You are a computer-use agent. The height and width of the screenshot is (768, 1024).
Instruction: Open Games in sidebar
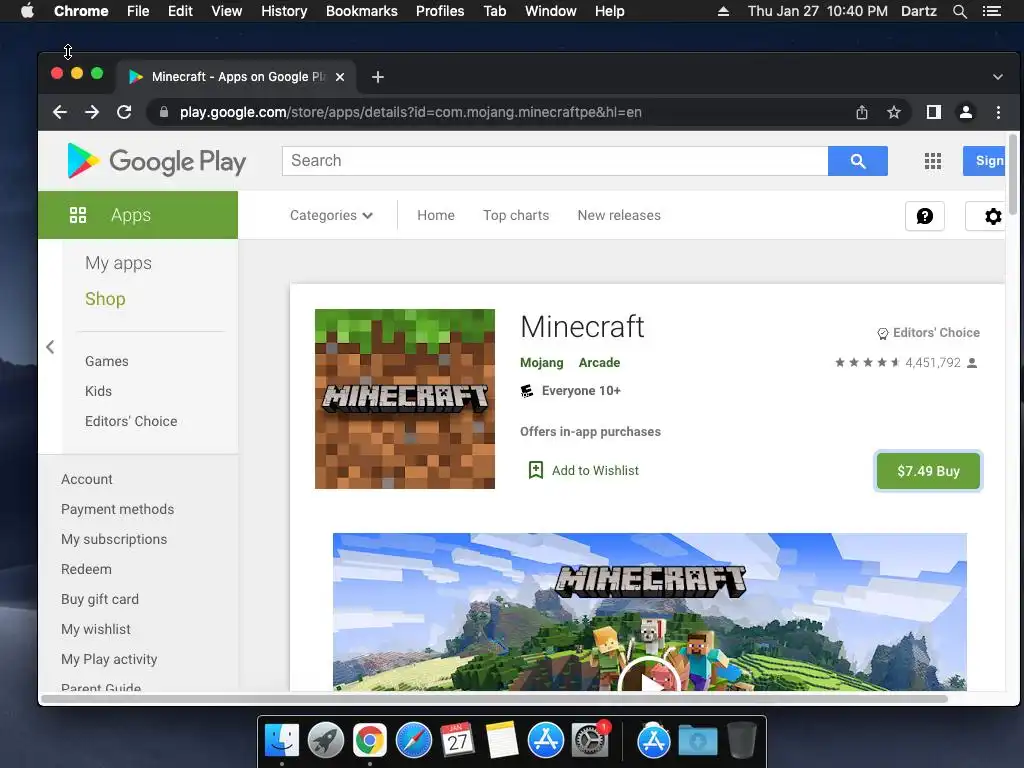(x=106, y=361)
